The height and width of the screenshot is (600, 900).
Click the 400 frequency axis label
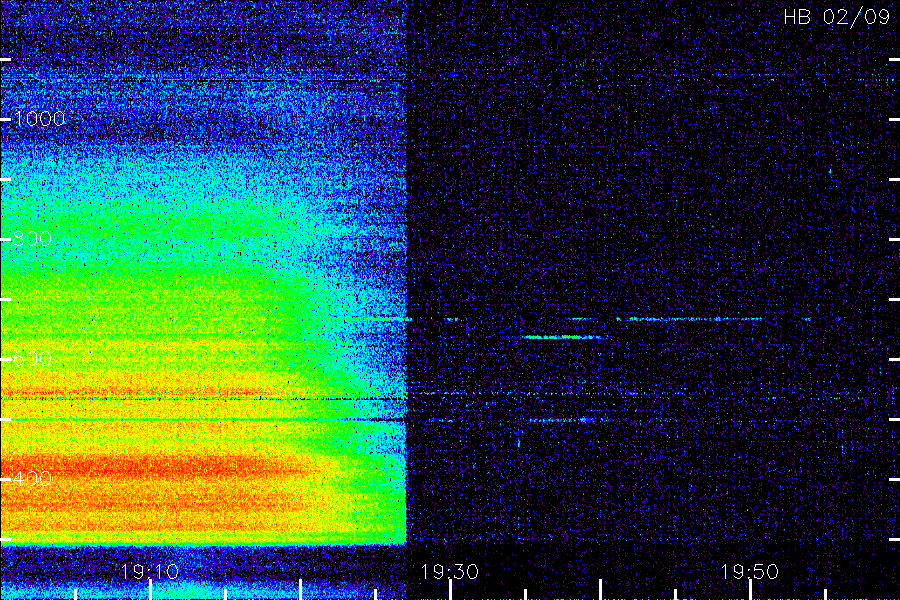(32, 478)
